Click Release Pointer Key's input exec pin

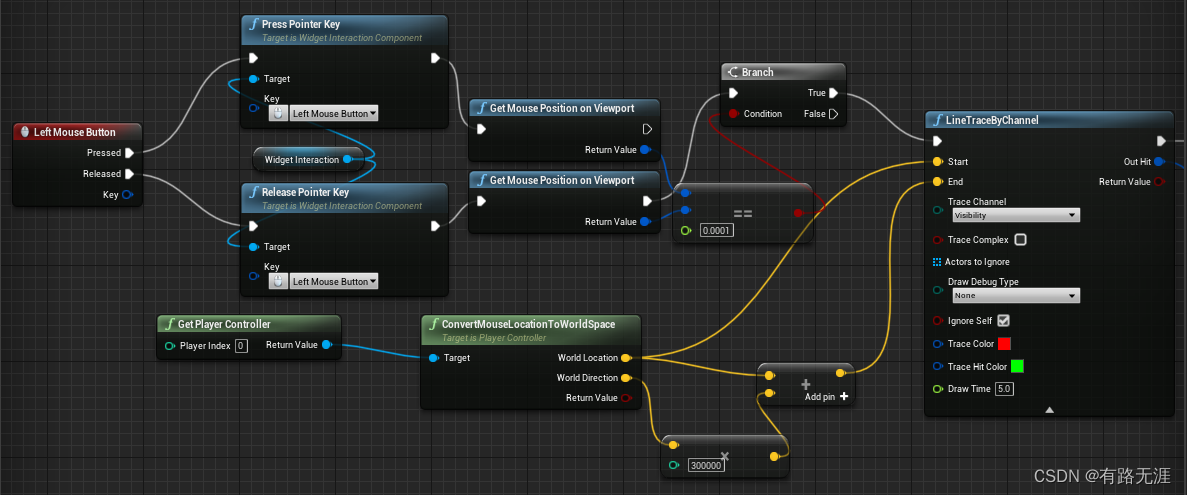(254, 226)
